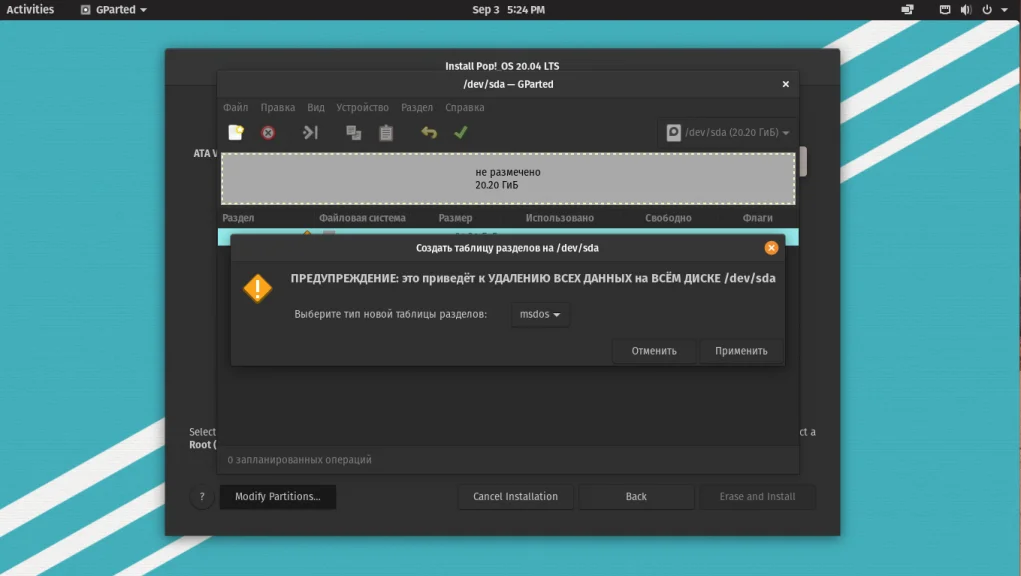Click the resize/move partition toolbar icon

tap(310, 133)
